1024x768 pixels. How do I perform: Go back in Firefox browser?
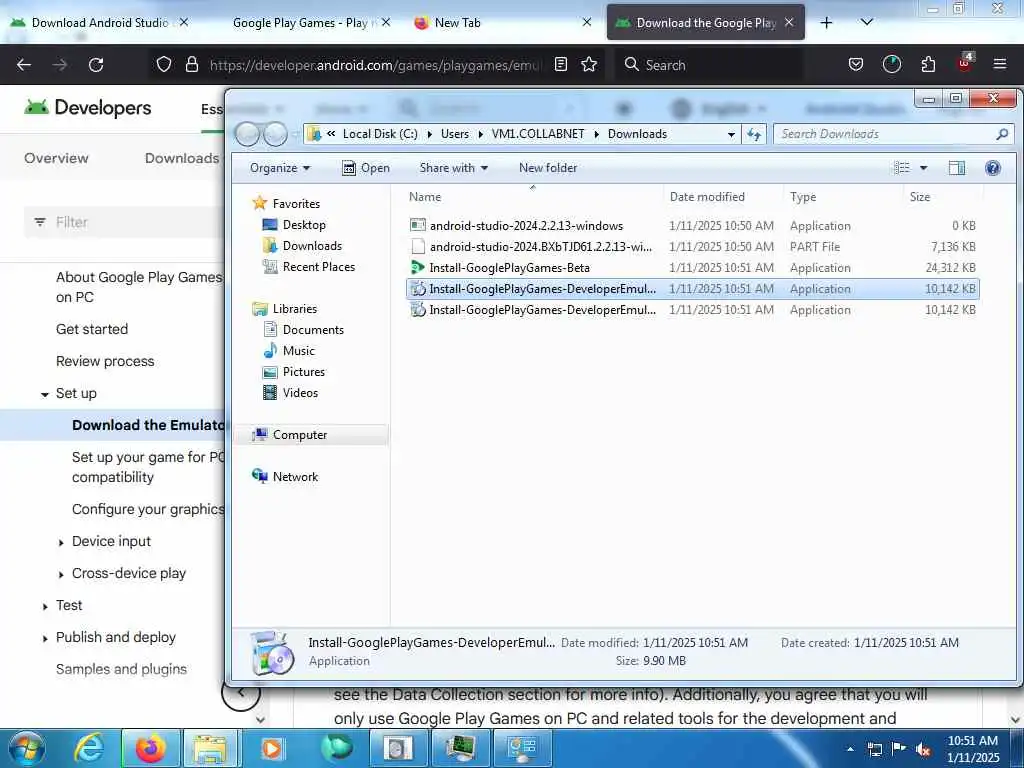pos(24,65)
